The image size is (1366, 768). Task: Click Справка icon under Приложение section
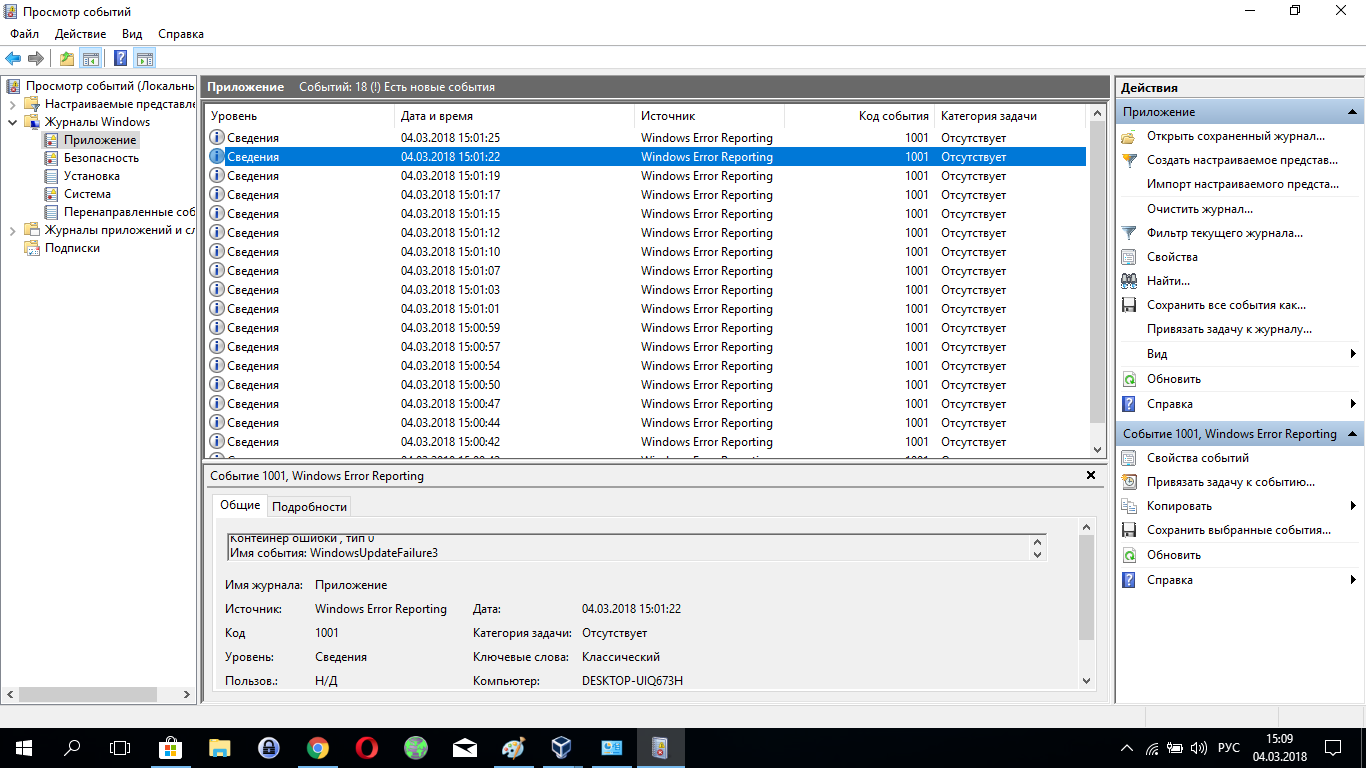pos(1129,404)
